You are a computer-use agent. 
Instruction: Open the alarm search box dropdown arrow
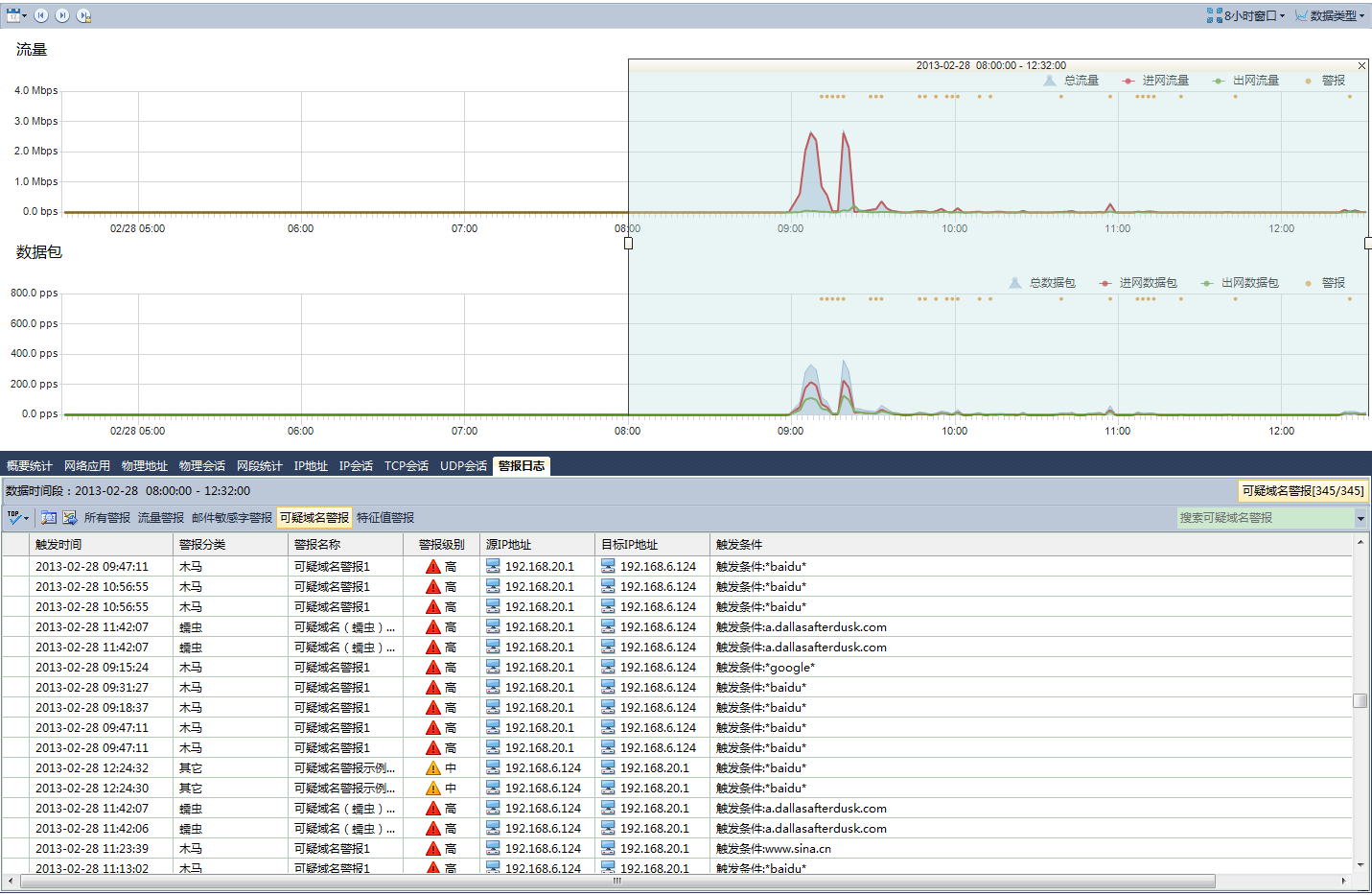[x=1360, y=518]
